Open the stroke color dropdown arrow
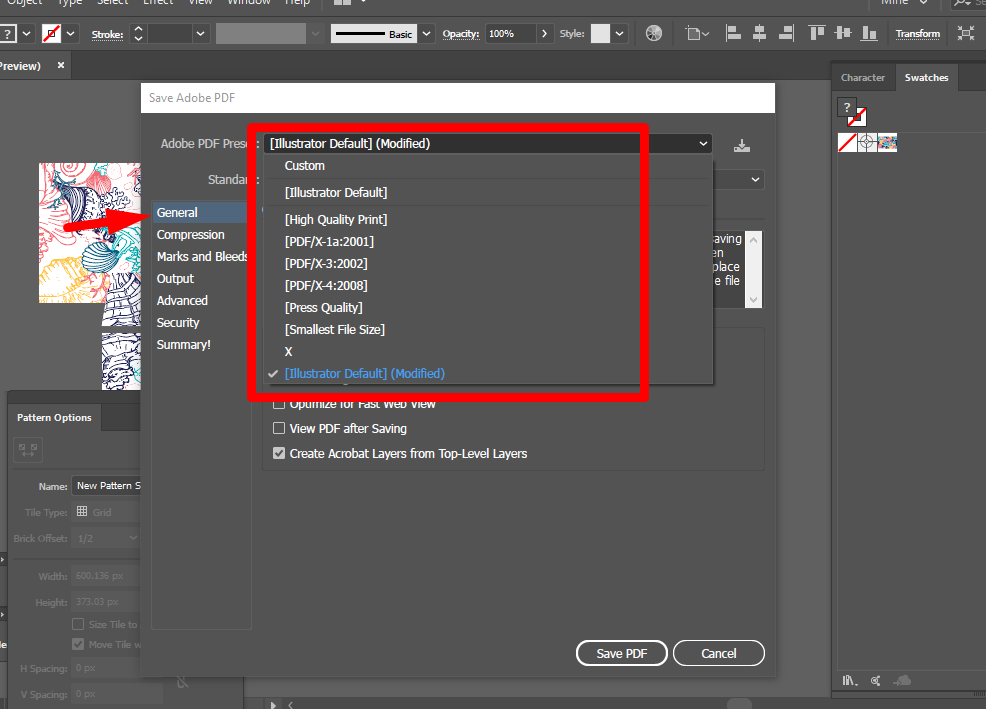The height and width of the screenshot is (709, 986). tap(70, 33)
